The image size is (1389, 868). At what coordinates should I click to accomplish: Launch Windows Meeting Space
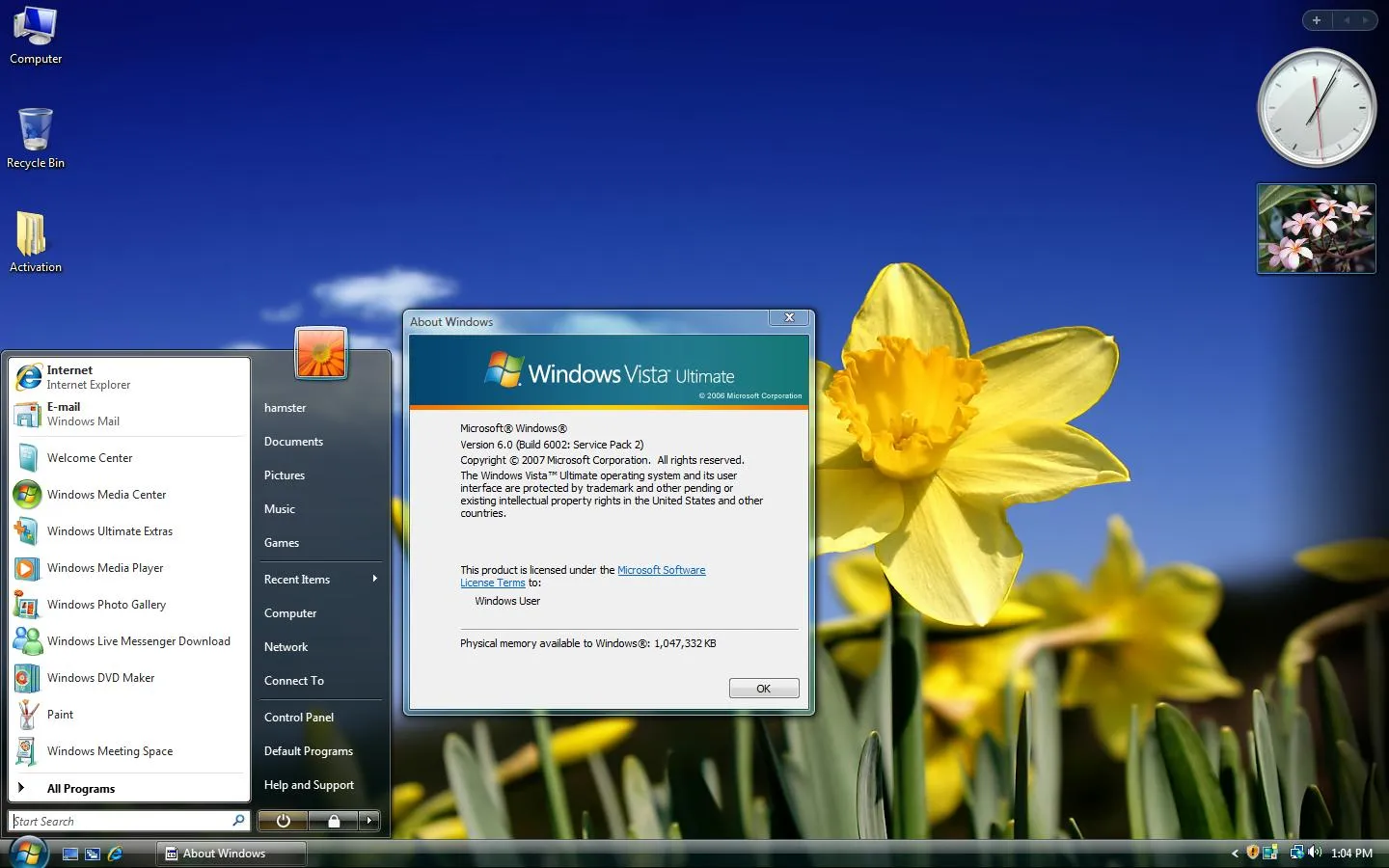(129, 751)
